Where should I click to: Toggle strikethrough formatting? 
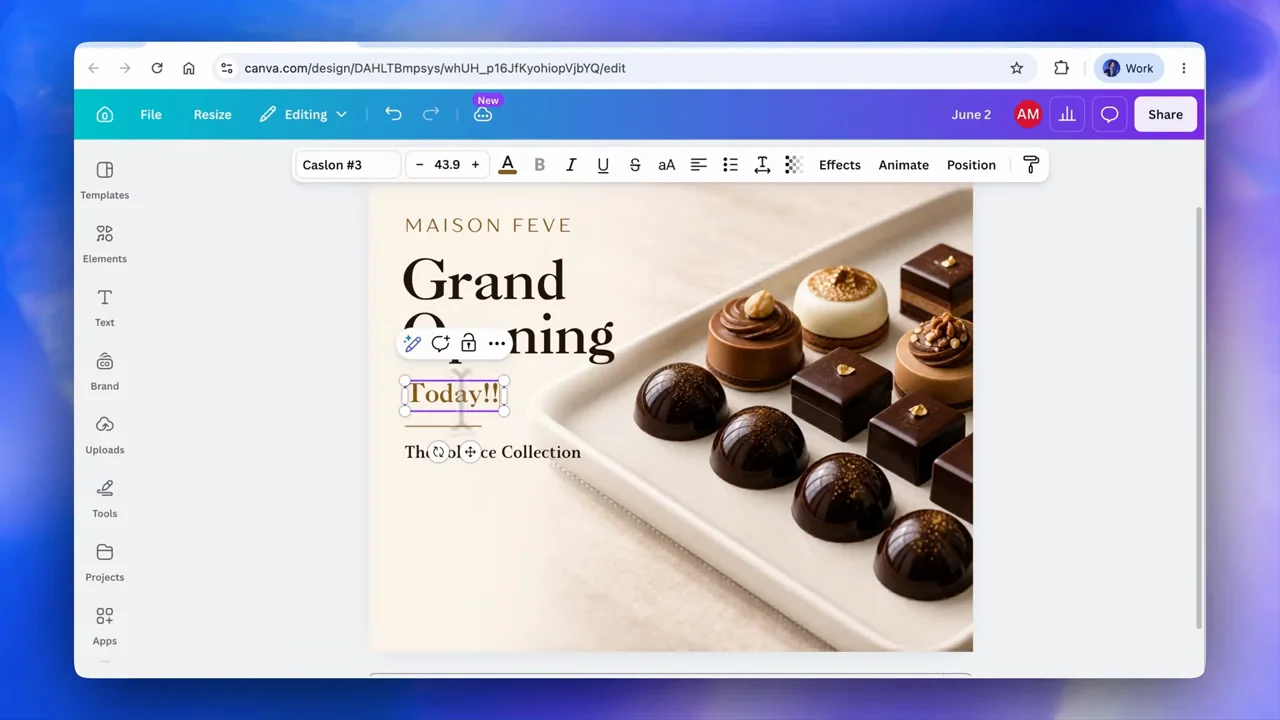(635, 165)
